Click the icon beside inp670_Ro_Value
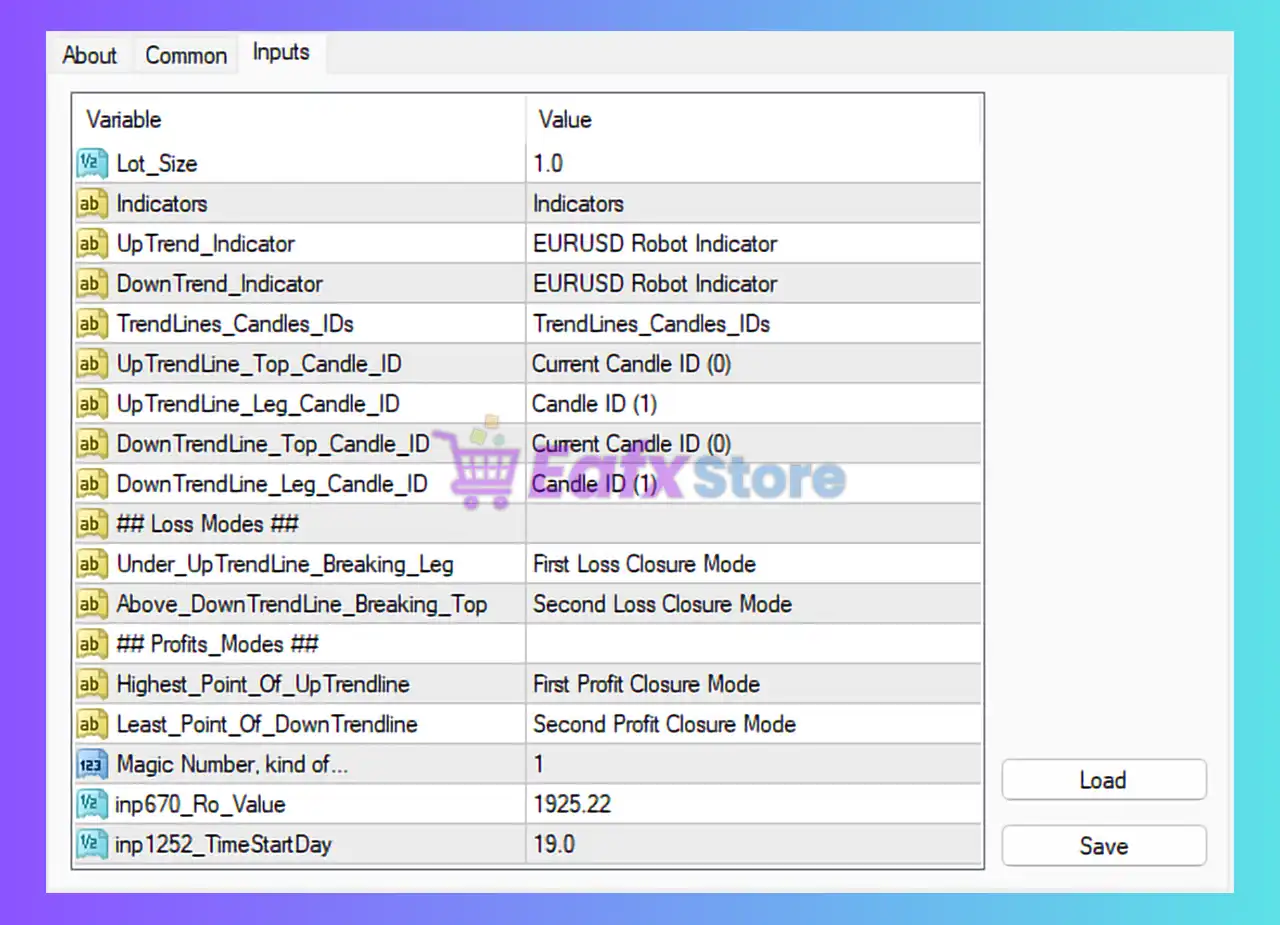Screen dimensions: 1280x925 [92, 804]
